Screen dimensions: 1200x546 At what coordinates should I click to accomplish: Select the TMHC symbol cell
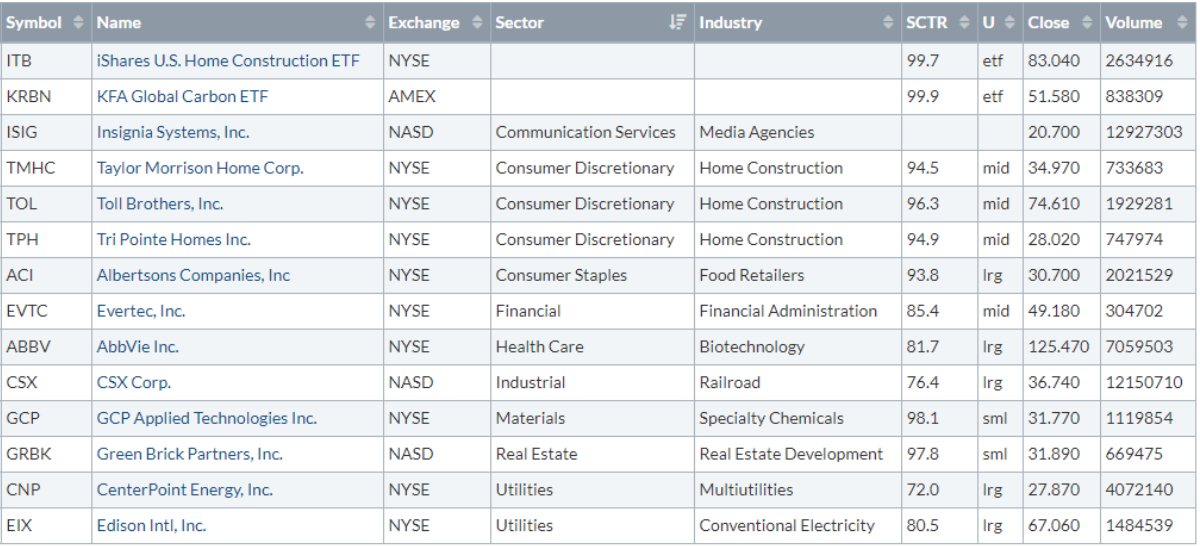coord(31,168)
